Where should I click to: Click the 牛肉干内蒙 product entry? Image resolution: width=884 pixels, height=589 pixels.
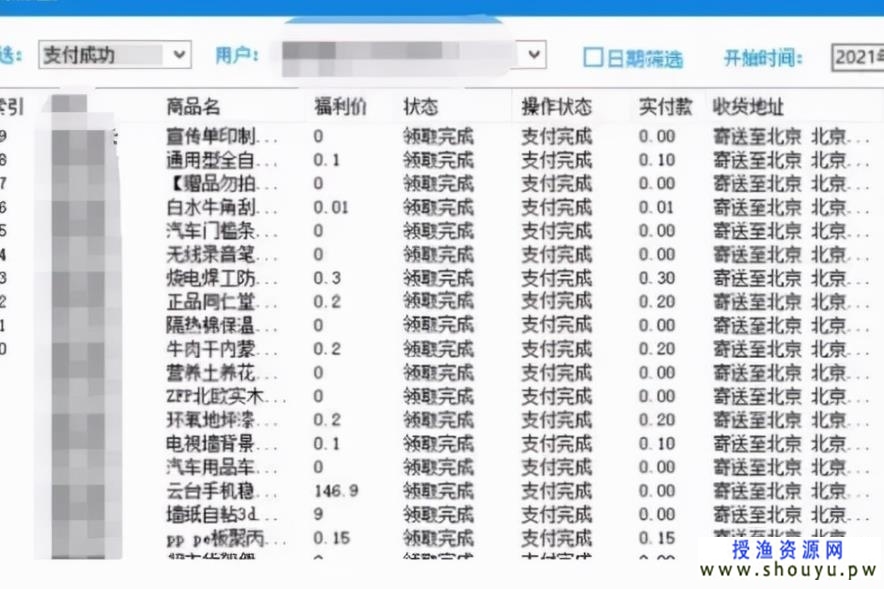(222, 349)
